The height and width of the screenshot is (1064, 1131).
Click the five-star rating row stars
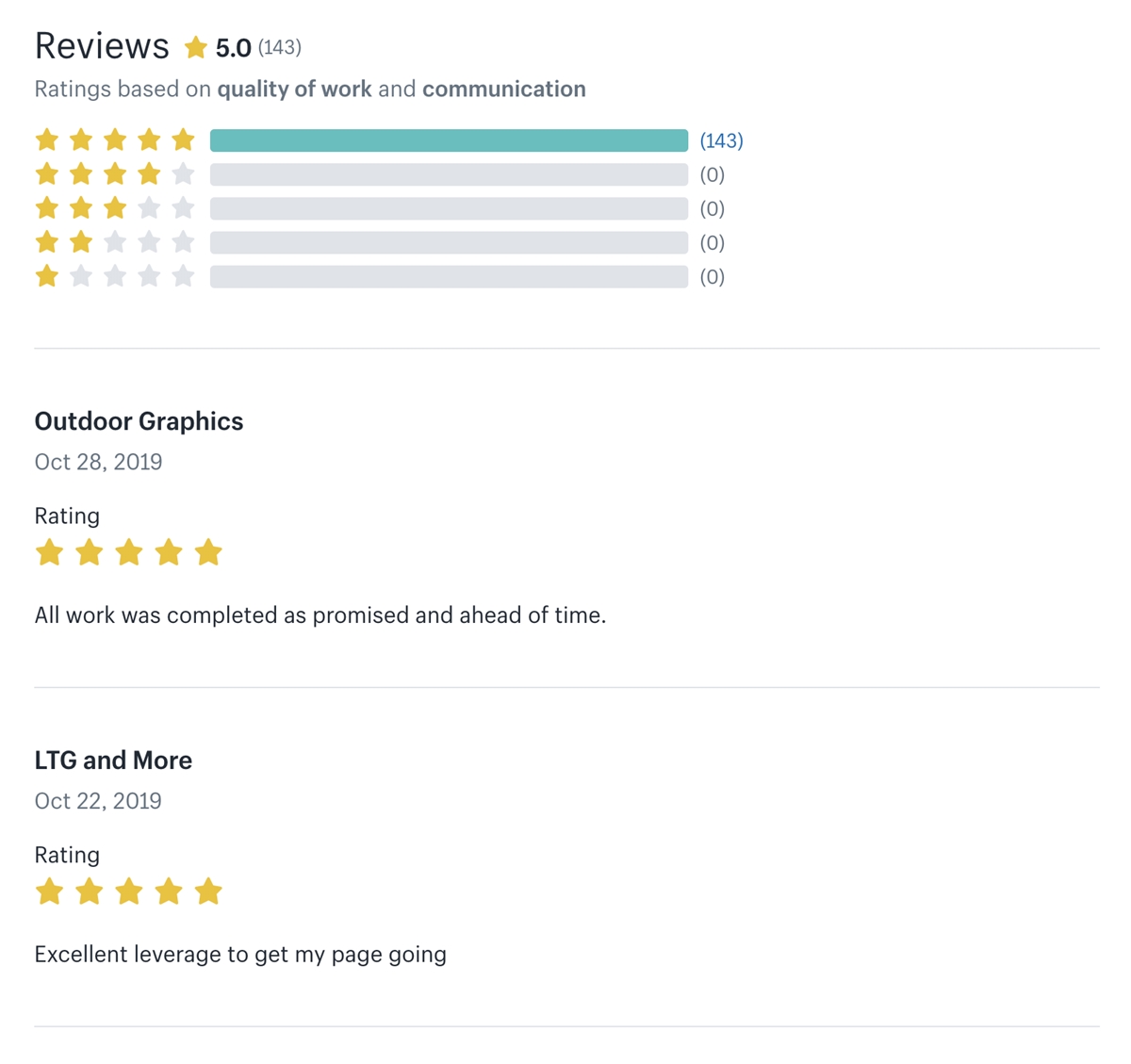pos(115,140)
